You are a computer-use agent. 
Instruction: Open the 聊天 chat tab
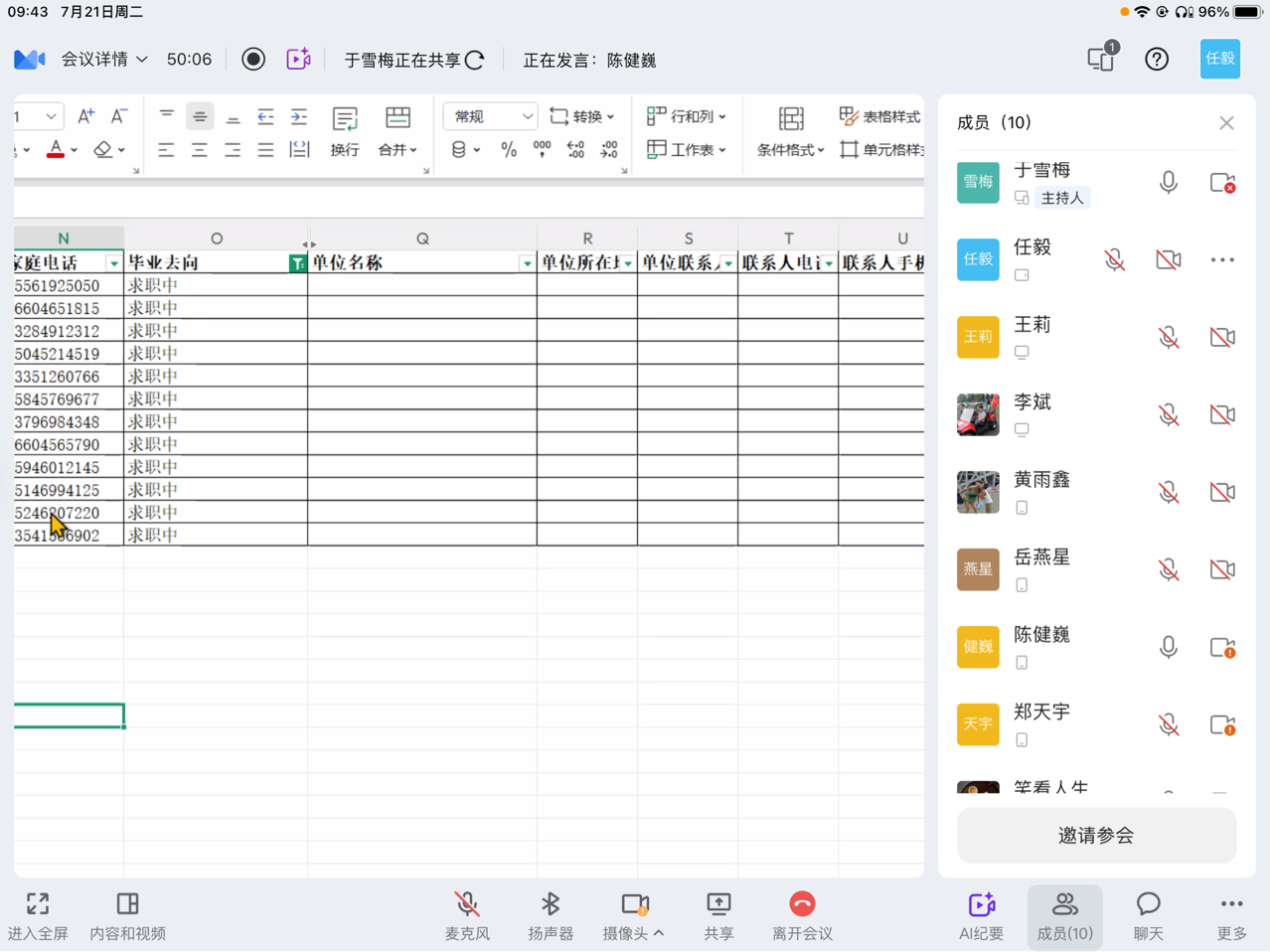click(1149, 916)
